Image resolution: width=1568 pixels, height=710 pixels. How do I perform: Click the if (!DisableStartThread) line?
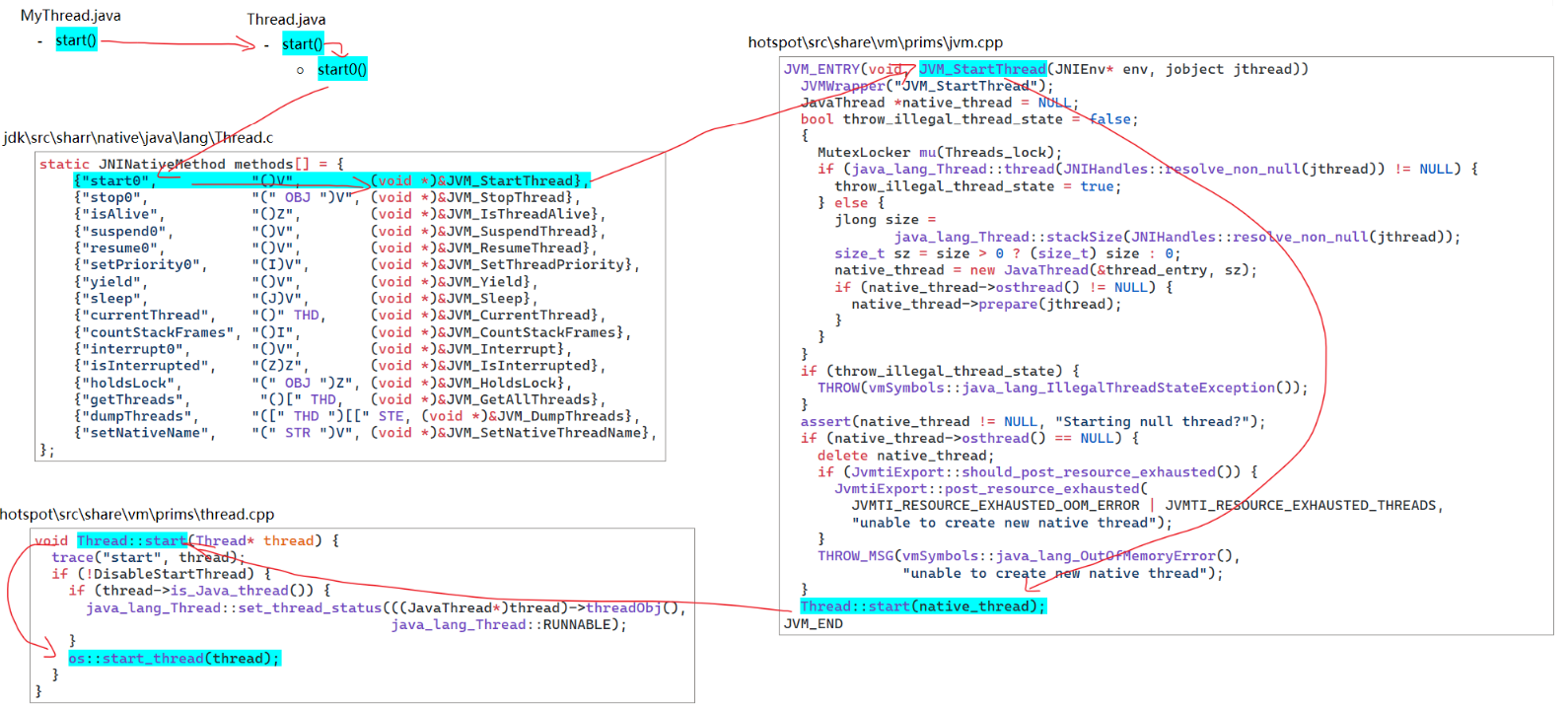click(x=161, y=574)
